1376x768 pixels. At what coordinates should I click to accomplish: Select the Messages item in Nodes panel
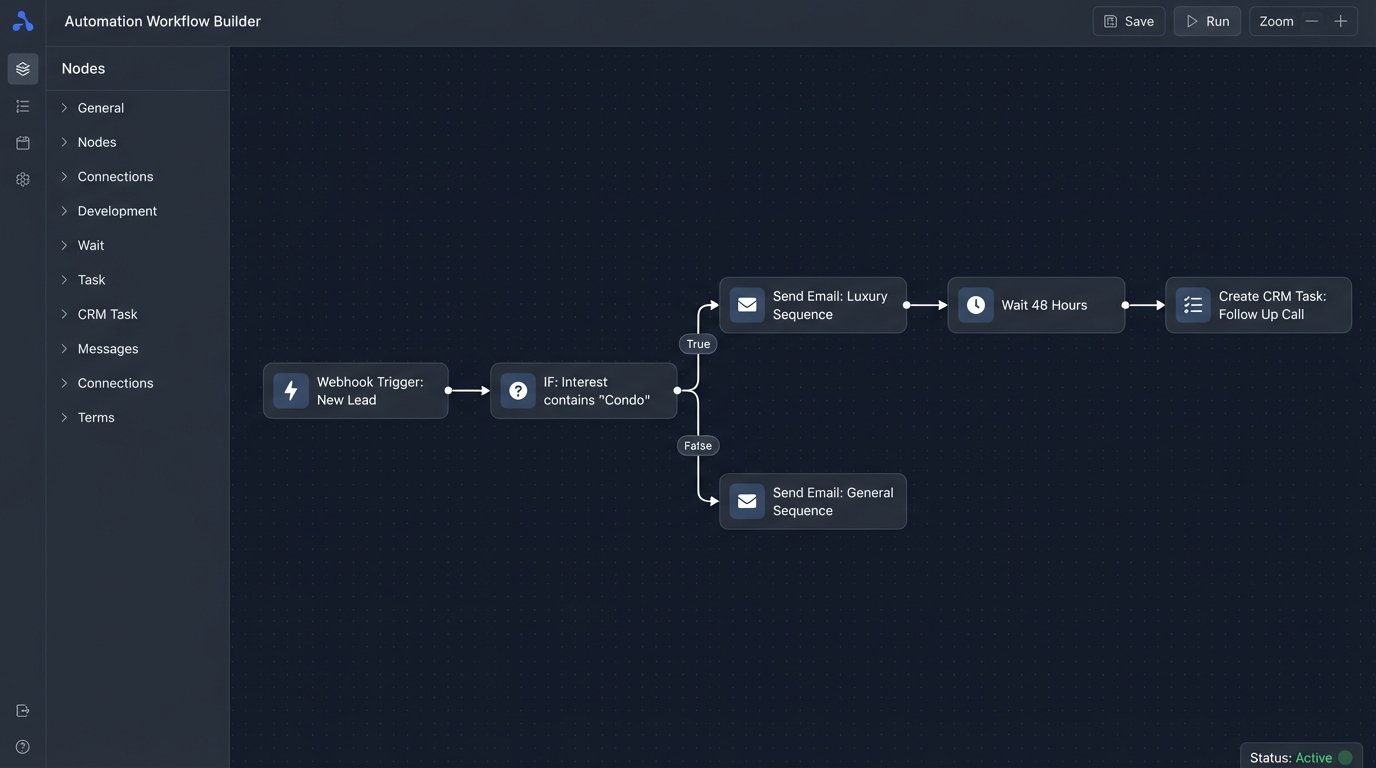tap(108, 349)
